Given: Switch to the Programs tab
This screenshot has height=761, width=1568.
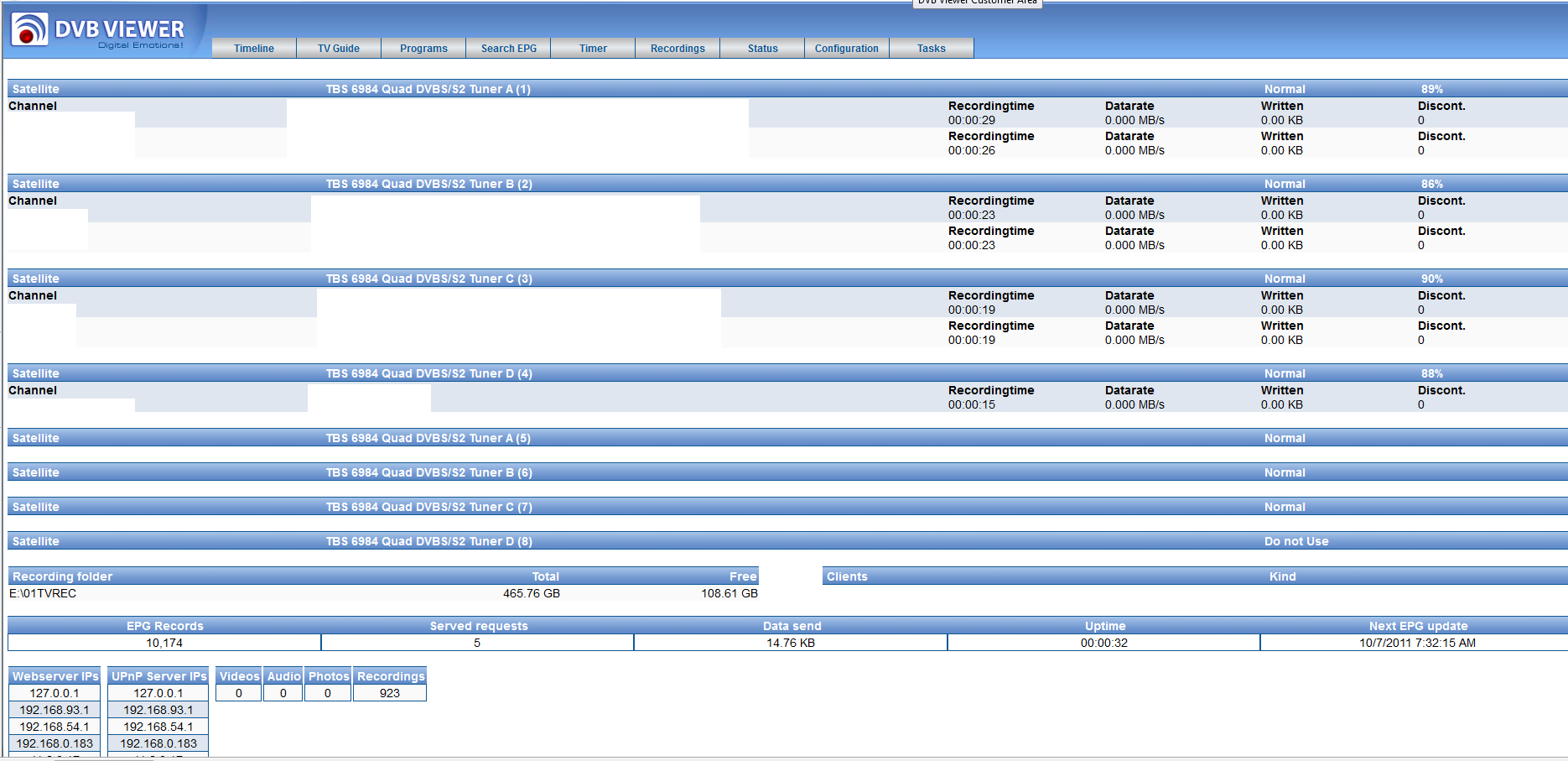Looking at the screenshot, I should coord(423,48).
